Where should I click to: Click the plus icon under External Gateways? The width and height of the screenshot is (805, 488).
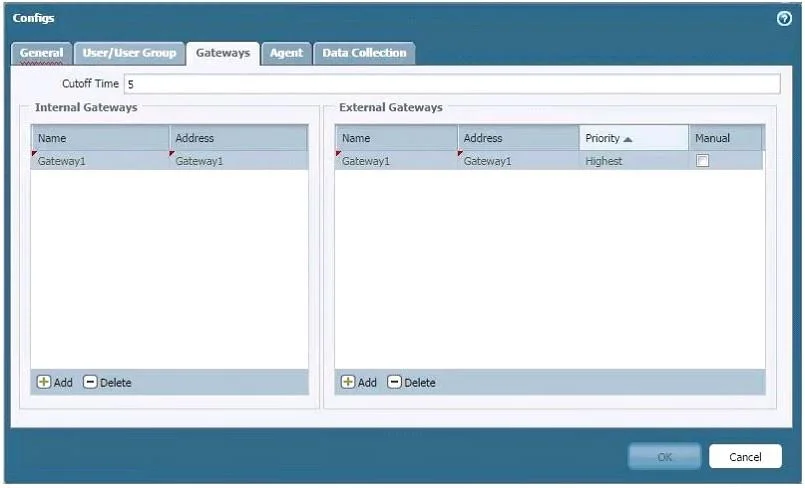[x=348, y=382]
